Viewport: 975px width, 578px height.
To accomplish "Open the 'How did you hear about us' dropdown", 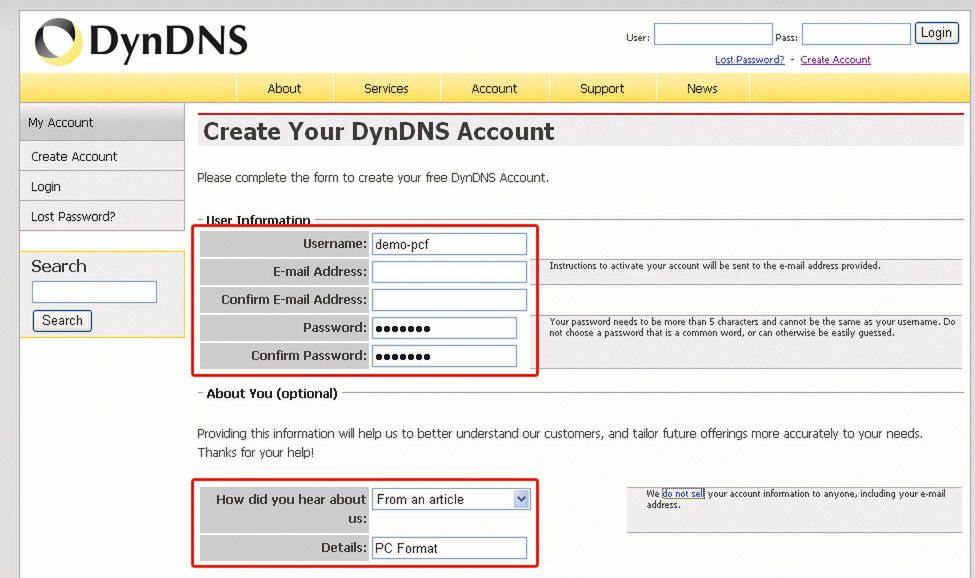I will click(451, 499).
